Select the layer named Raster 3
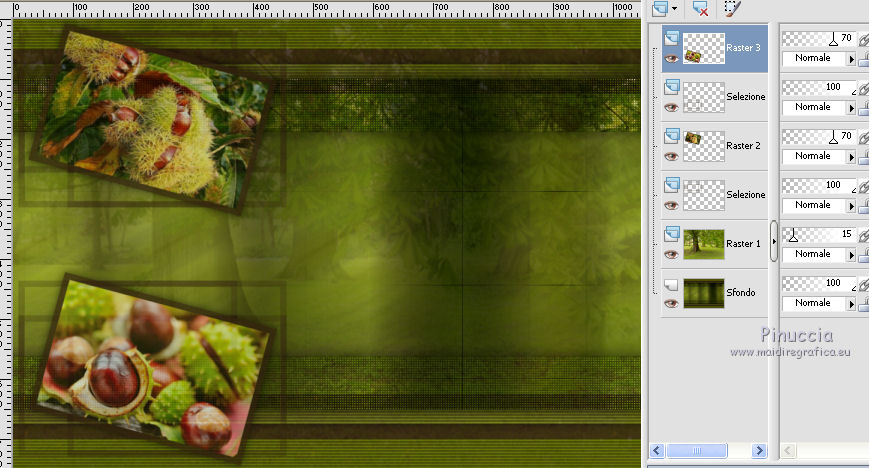 [x=743, y=48]
